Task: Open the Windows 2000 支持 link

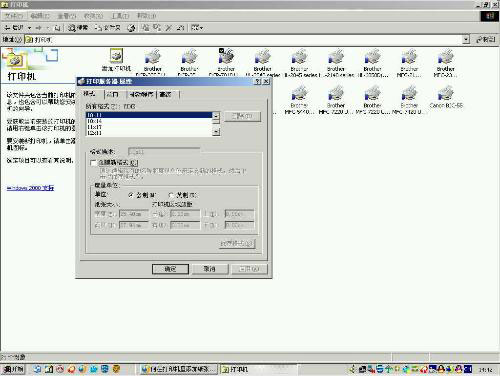Action: pyautogui.click(x=30, y=188)
